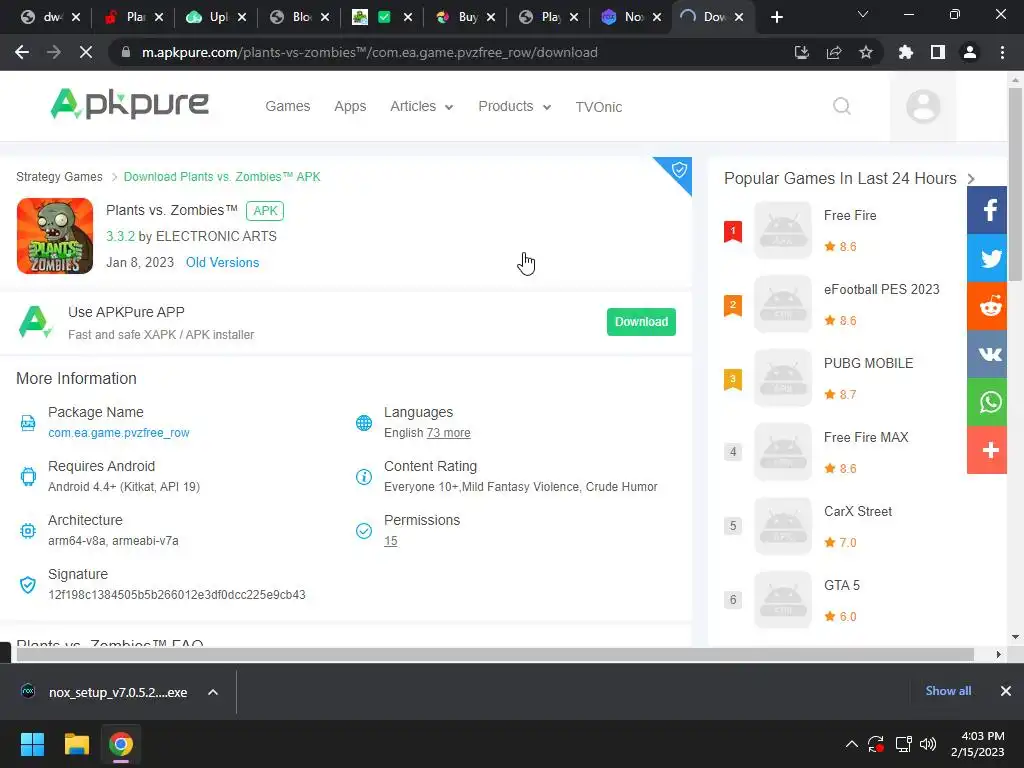Click the address bar URL
The height and width of the screenshot is (768, 1024).
[x=369, y=52]
